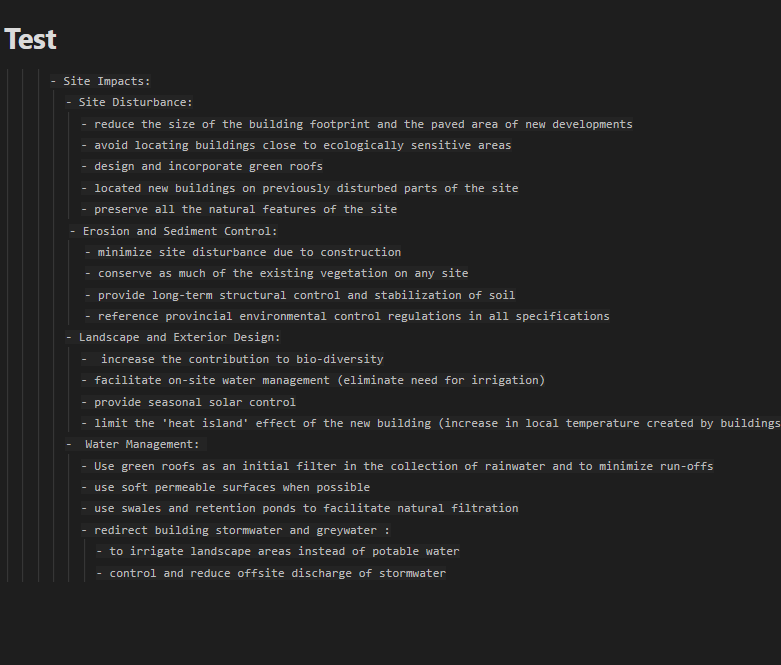This screenshot has width=781, height=665.
Task: Select the Site Impacts heading line
Action: (x=100, y=81)
